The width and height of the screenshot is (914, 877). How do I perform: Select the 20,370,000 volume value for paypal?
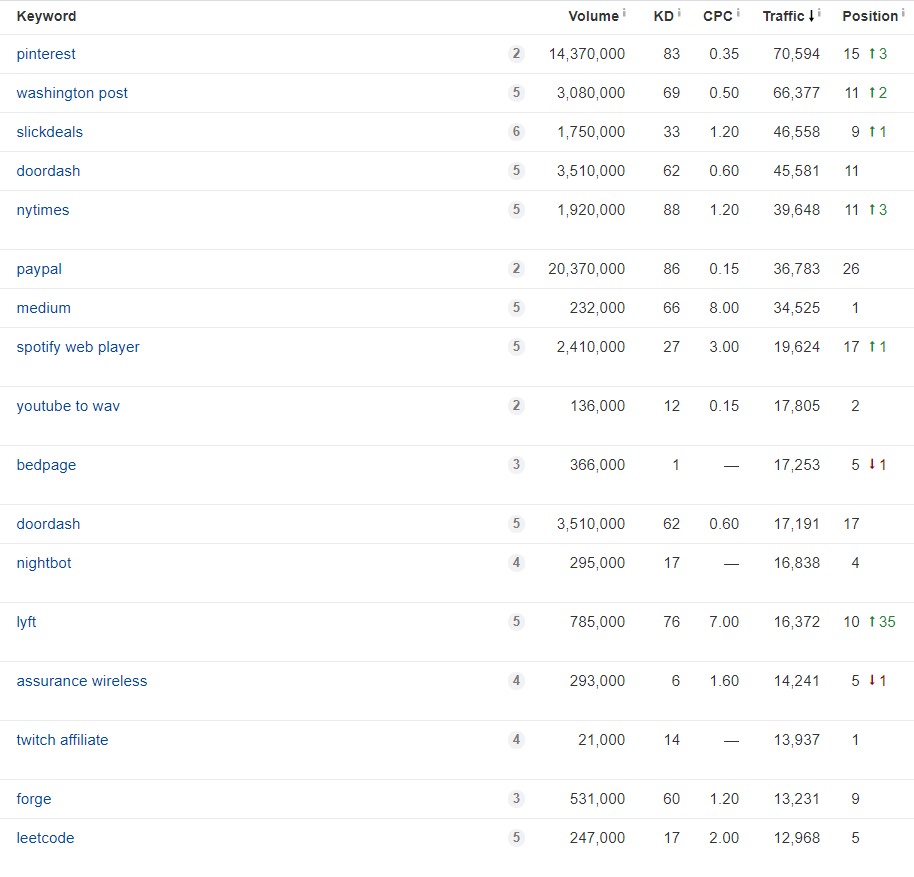(586, 269)
